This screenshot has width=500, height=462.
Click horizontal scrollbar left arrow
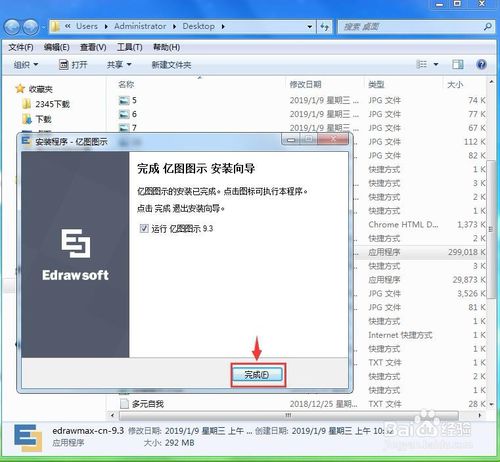pyautogui.click(x=112, y=415)
